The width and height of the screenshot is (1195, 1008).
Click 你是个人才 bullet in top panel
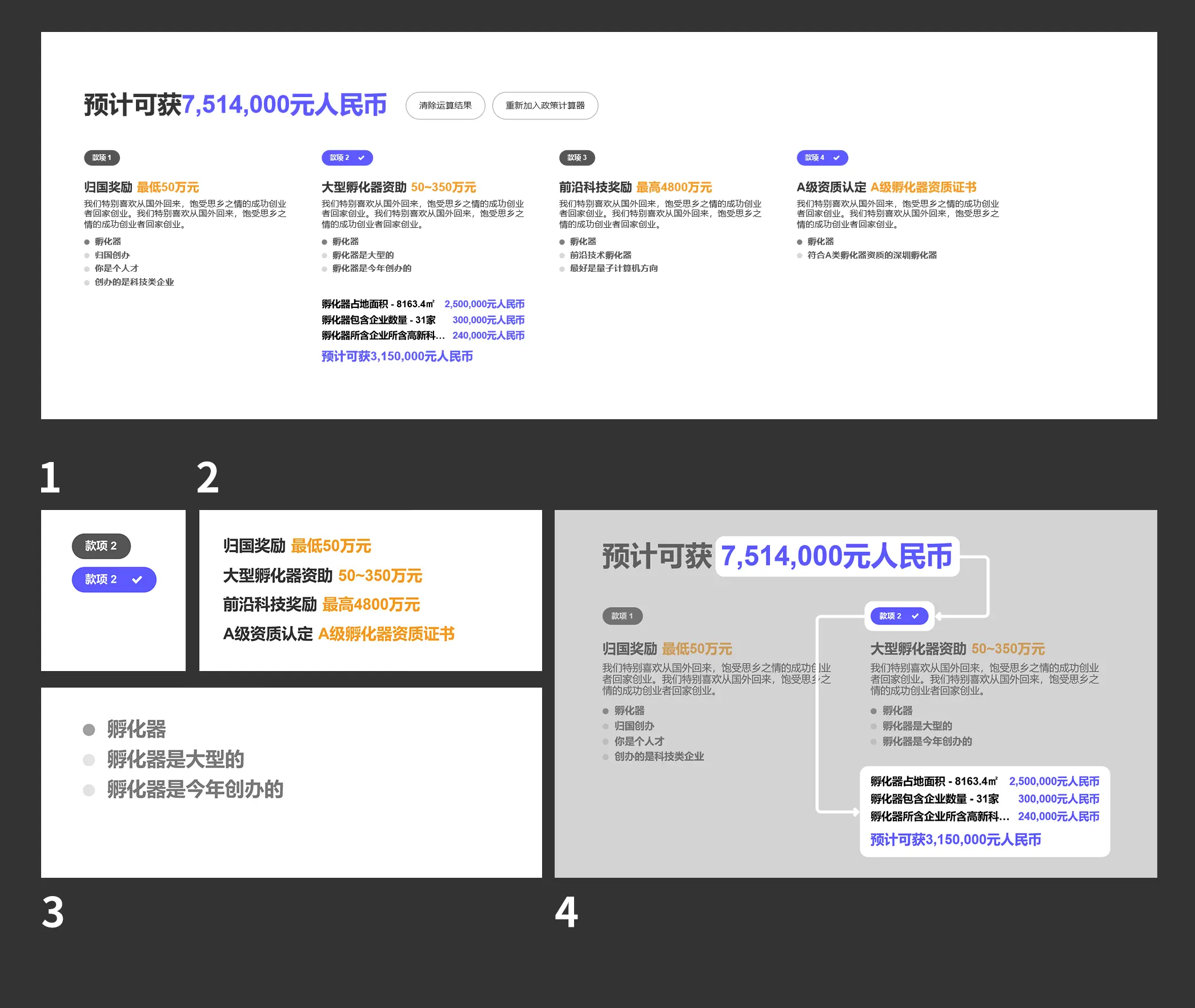coord(116,268)
